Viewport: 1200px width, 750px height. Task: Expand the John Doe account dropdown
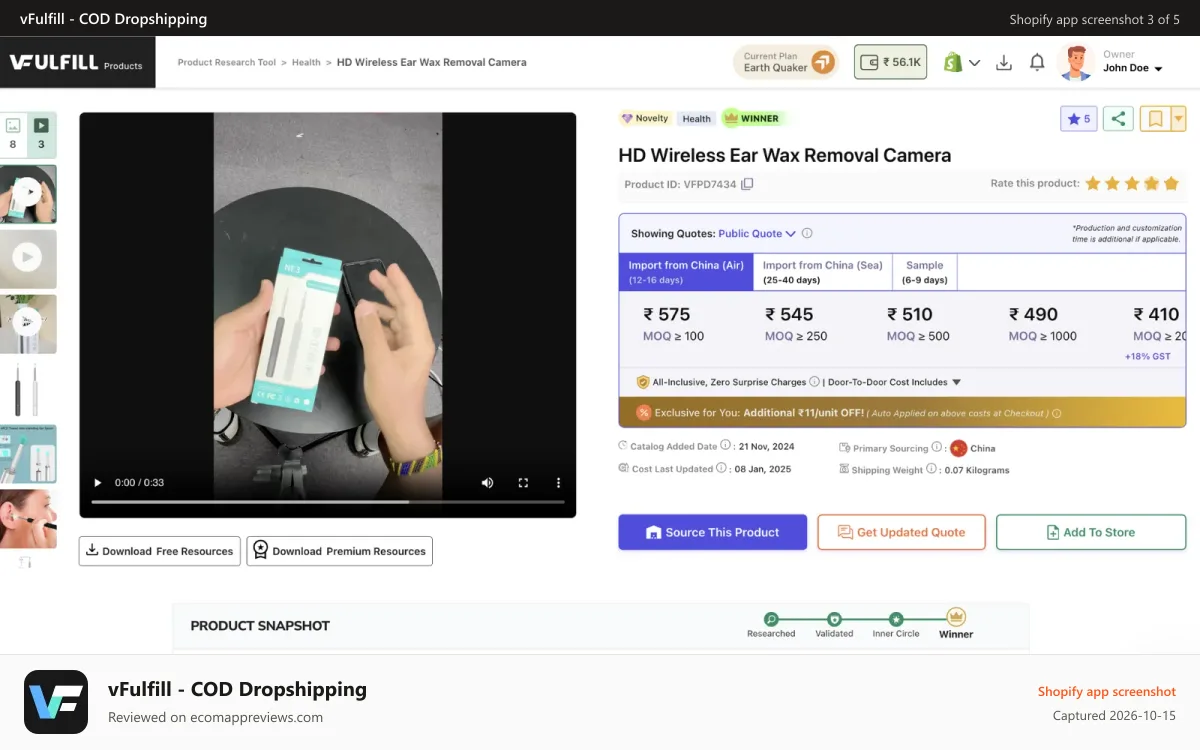1158,69
